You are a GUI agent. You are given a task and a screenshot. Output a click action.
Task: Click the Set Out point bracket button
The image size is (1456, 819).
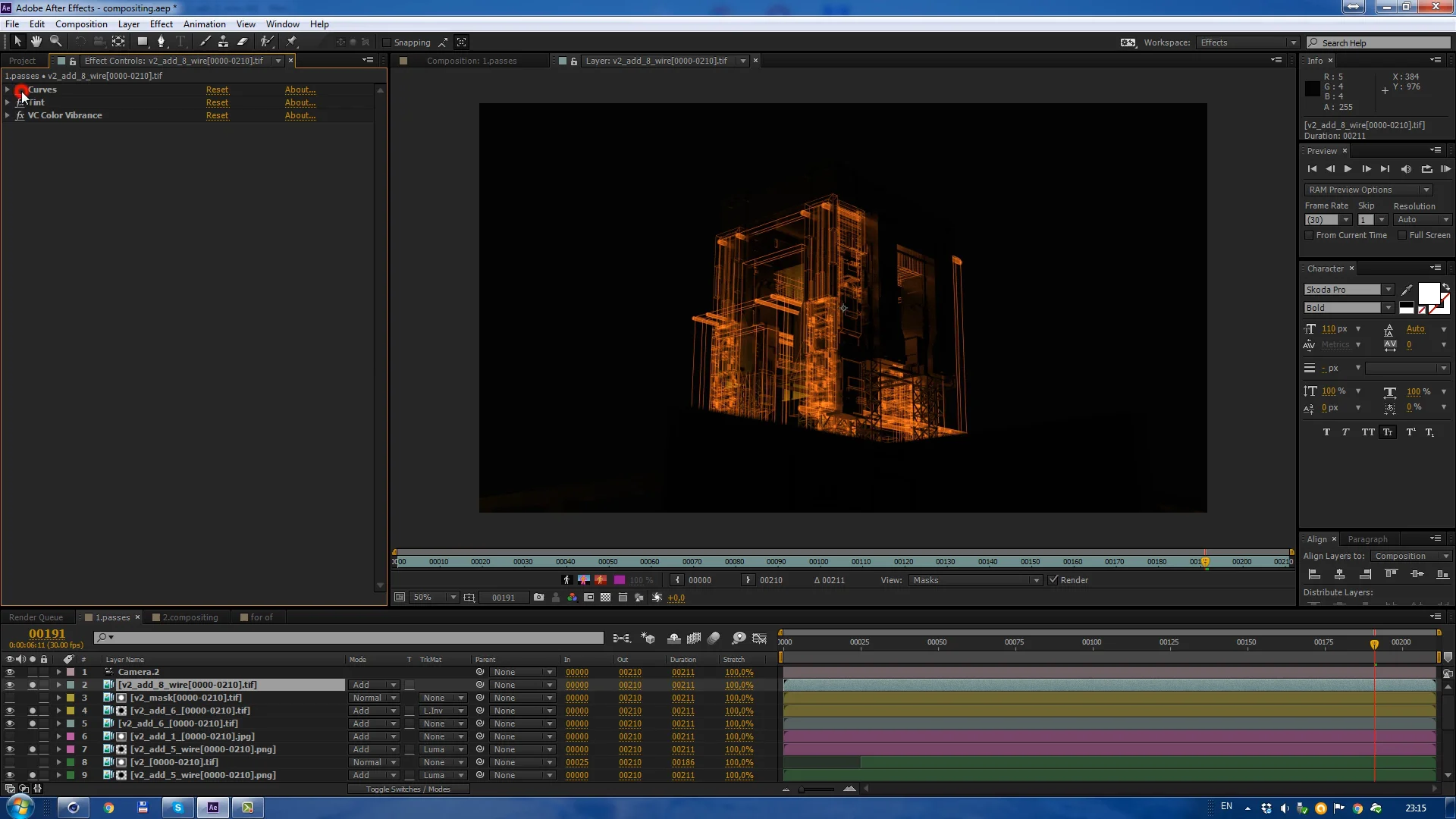[x=748, y=580]
